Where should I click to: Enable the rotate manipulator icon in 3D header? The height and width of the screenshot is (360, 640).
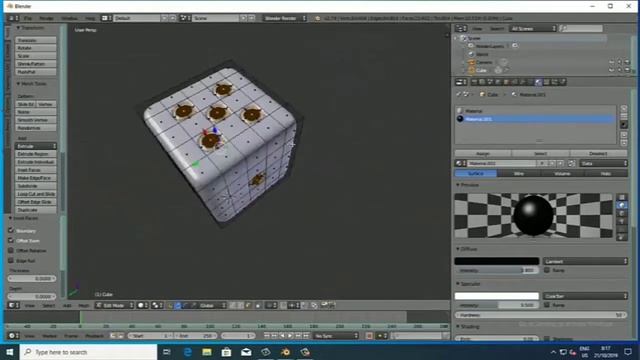186,305
